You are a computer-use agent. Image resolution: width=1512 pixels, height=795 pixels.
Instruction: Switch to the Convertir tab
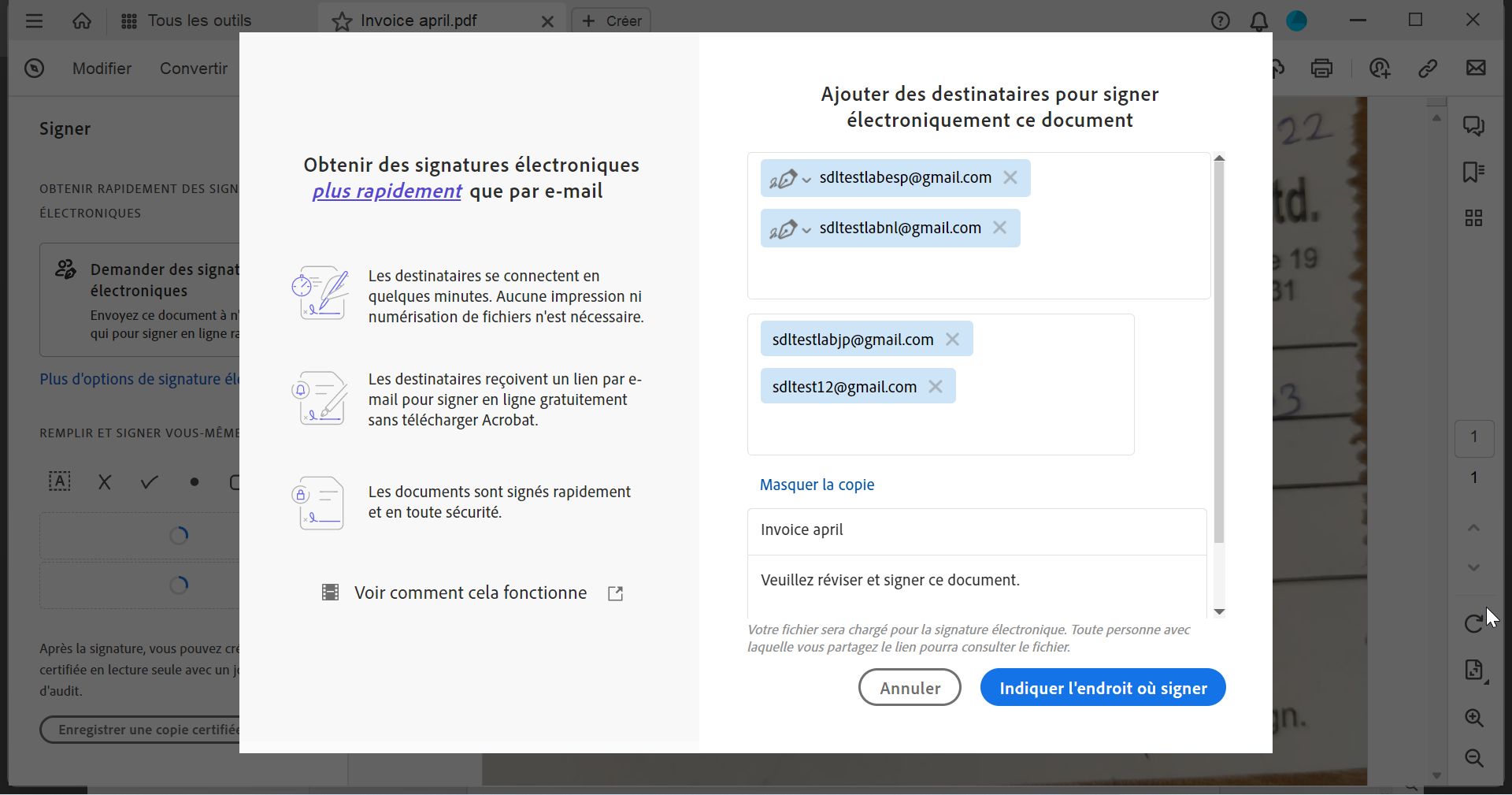coord(194,69)
